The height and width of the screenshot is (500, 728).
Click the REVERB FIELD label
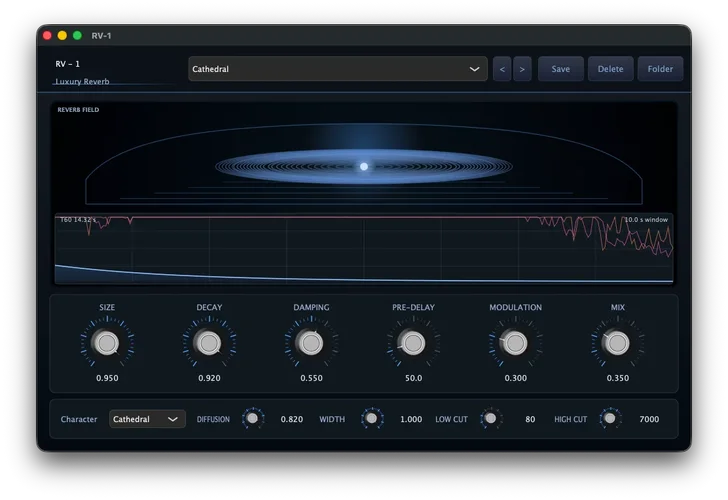click(78, 110)
